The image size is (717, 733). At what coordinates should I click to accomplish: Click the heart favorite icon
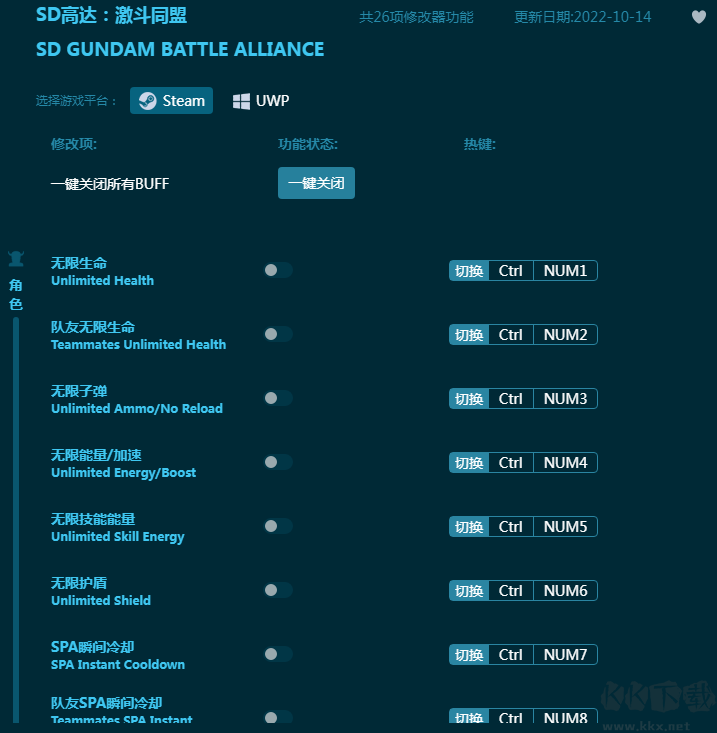pyautogui.click(x=699, y=17)
